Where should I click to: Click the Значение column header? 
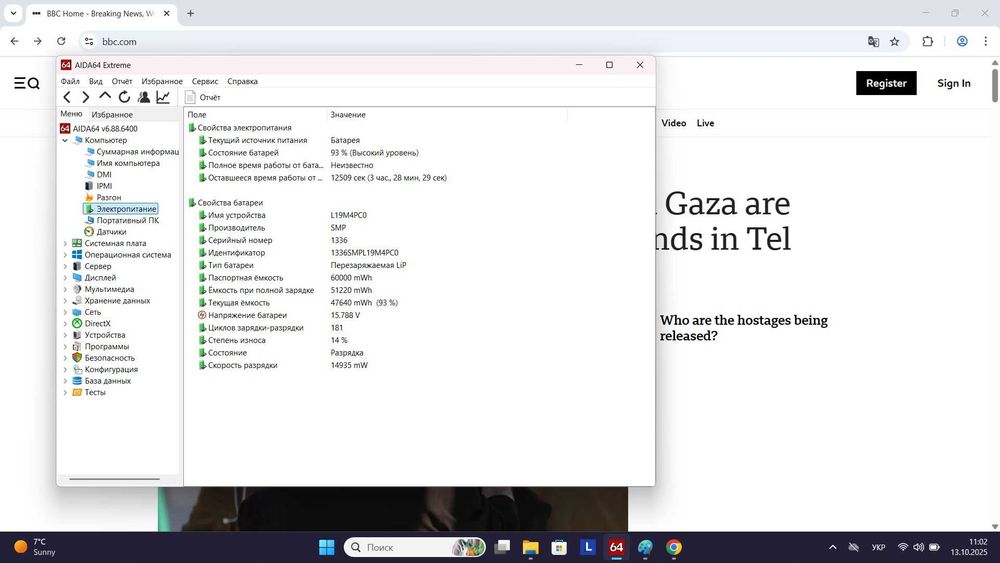point(447,115)
